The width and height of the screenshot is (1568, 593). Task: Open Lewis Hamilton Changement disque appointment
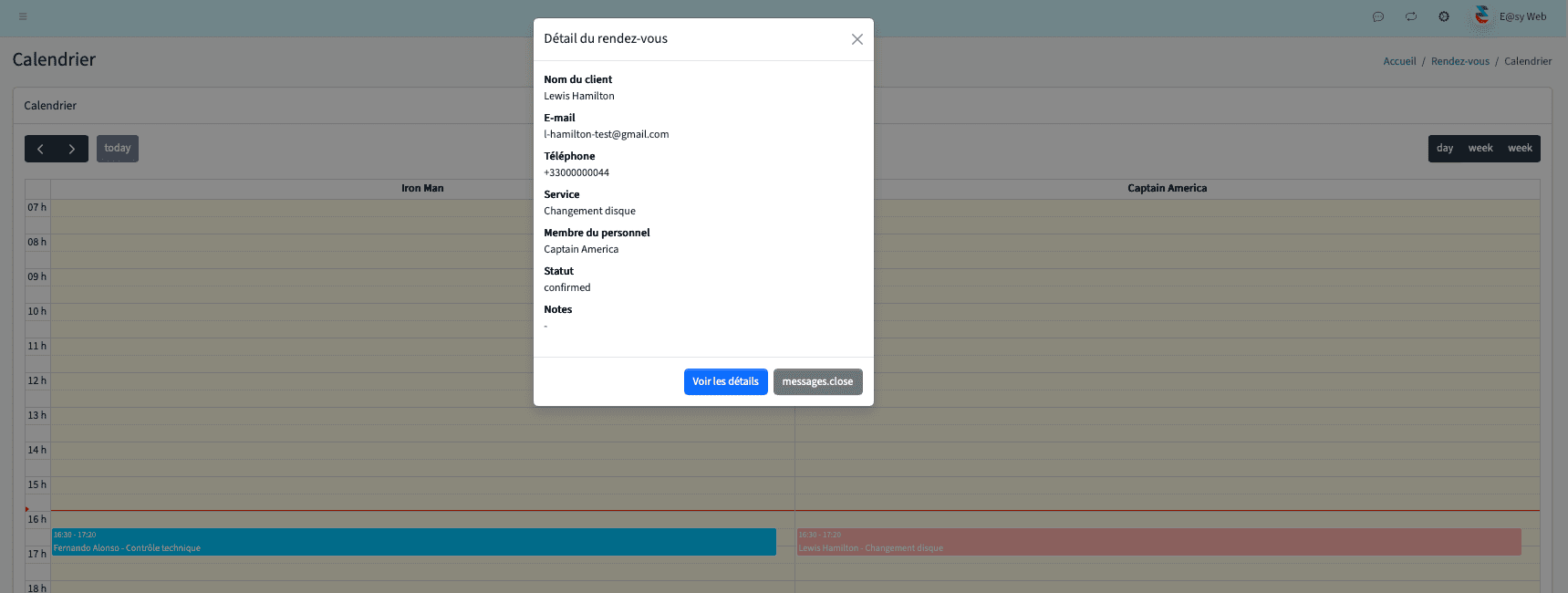[x=1158, y=542]
